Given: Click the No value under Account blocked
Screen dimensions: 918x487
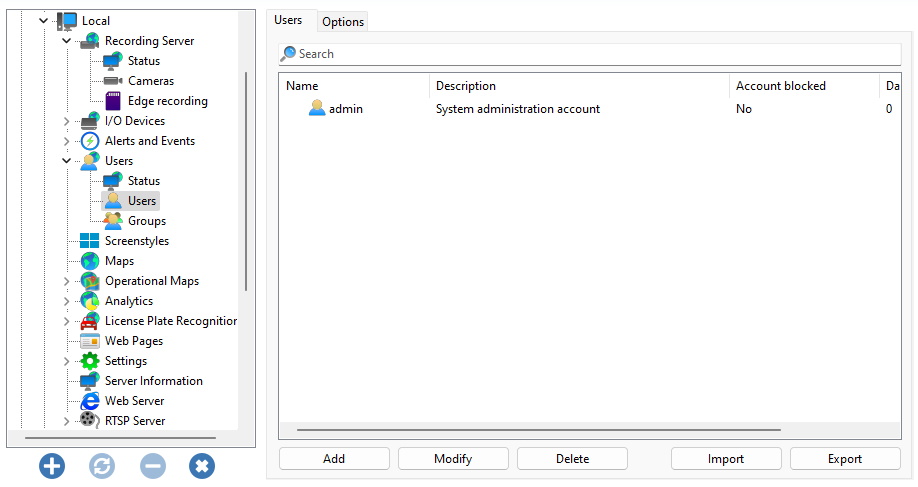Looking at the screenshot, I should 744,109.
